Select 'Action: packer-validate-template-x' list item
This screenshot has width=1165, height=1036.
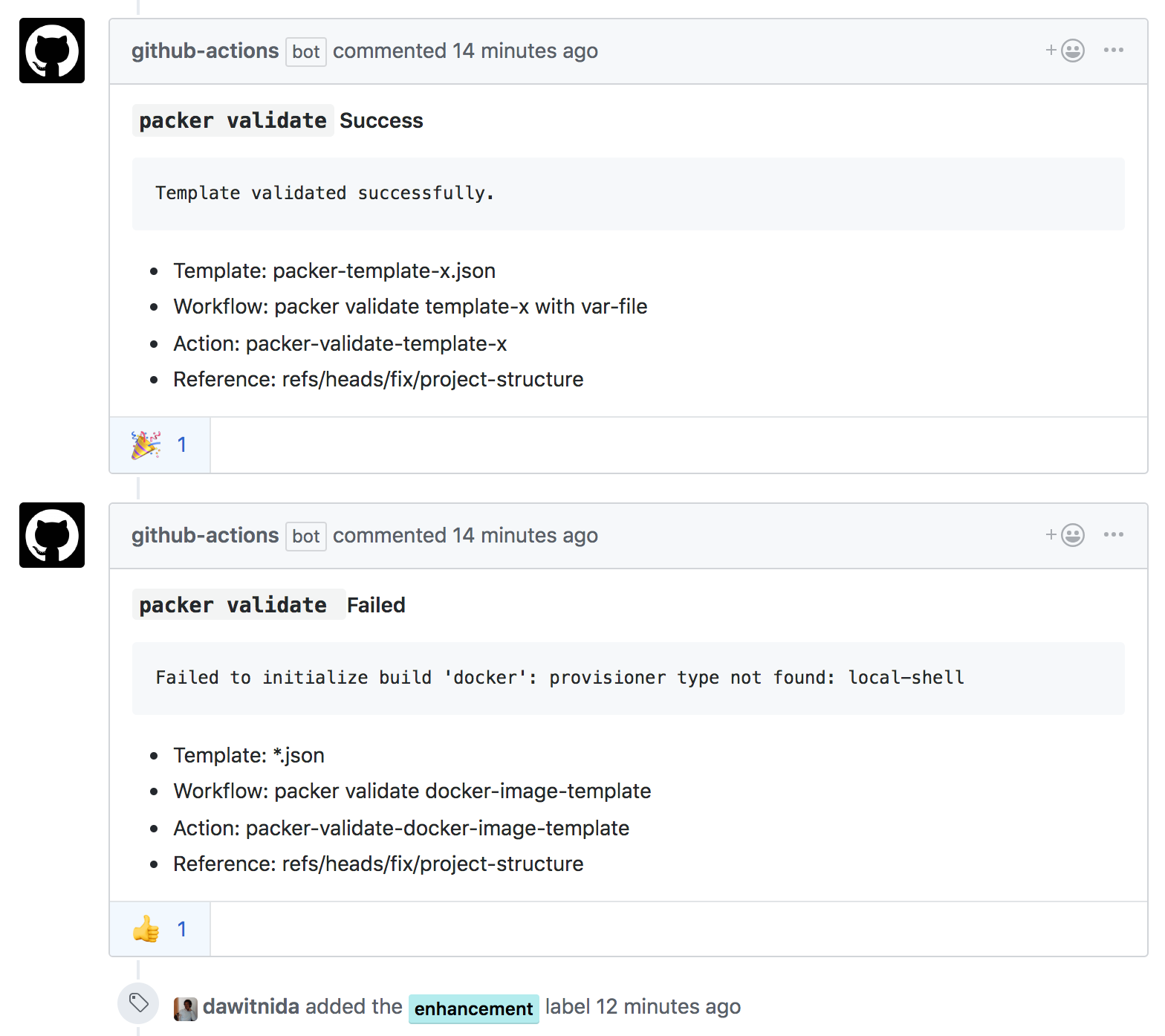(x=340, y=343)
